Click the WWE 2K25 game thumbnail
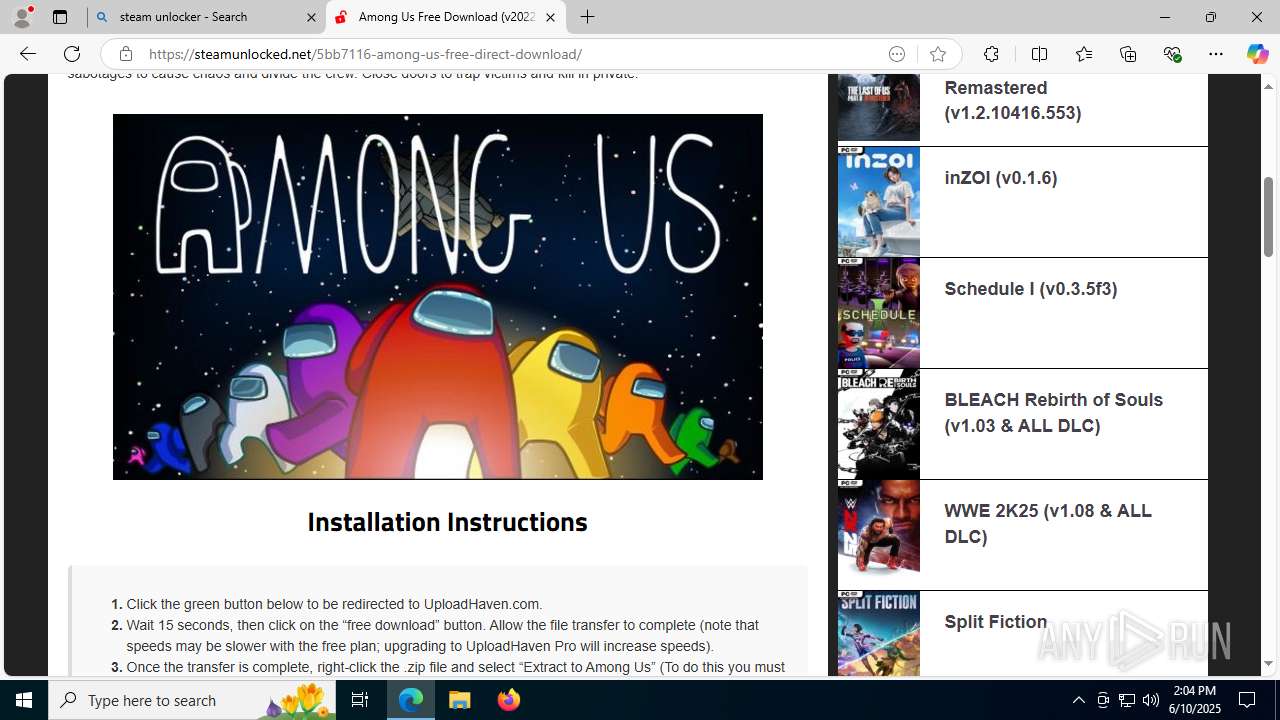 pos(879,535)
